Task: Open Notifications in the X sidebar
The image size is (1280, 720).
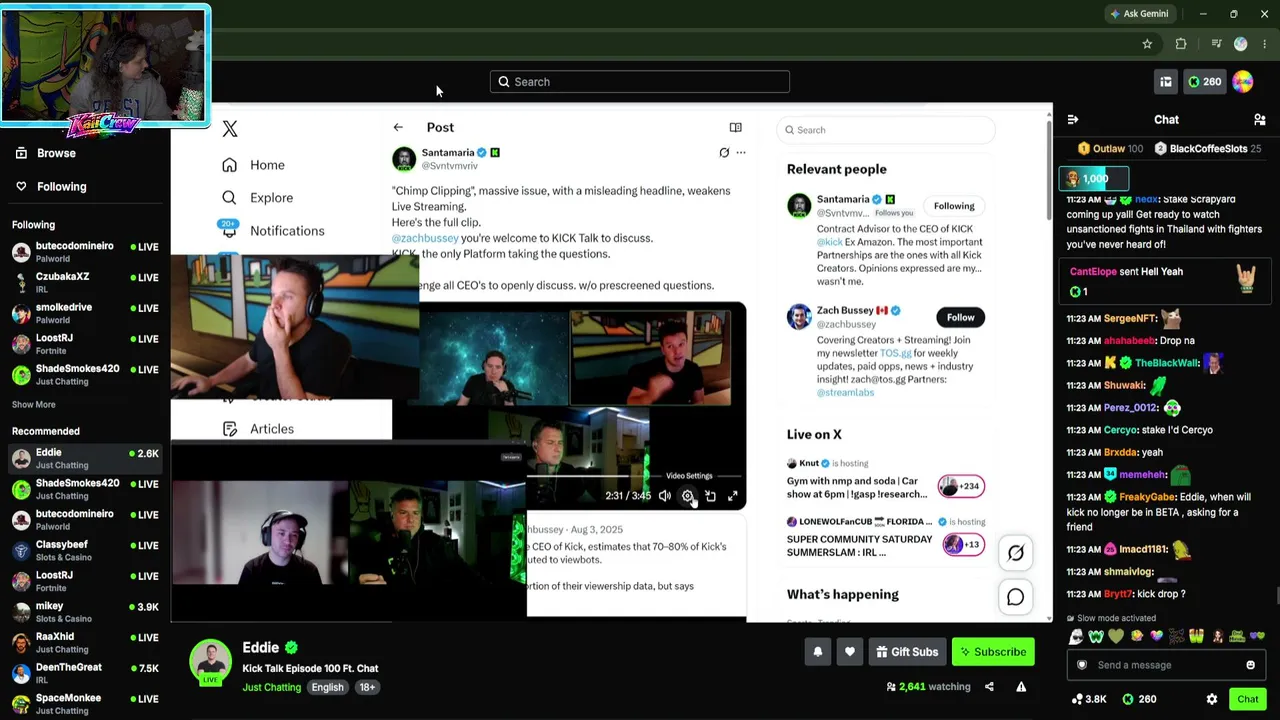Action: [x=273, y=231]
